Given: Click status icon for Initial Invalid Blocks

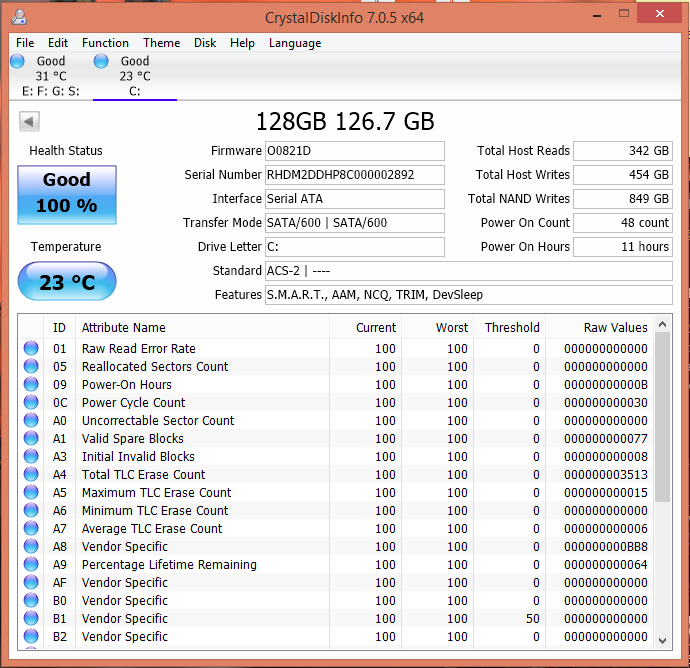Looking at the screenshot, I should [x=31, y=456].
